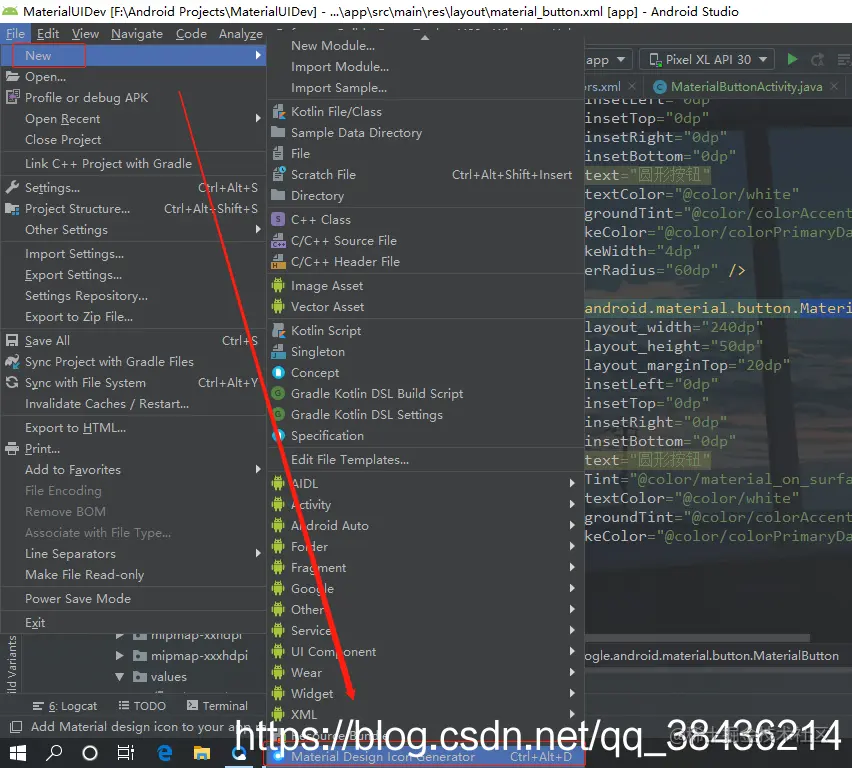
Task: Select Specification in the New submenu
Action: coord(425,436)
